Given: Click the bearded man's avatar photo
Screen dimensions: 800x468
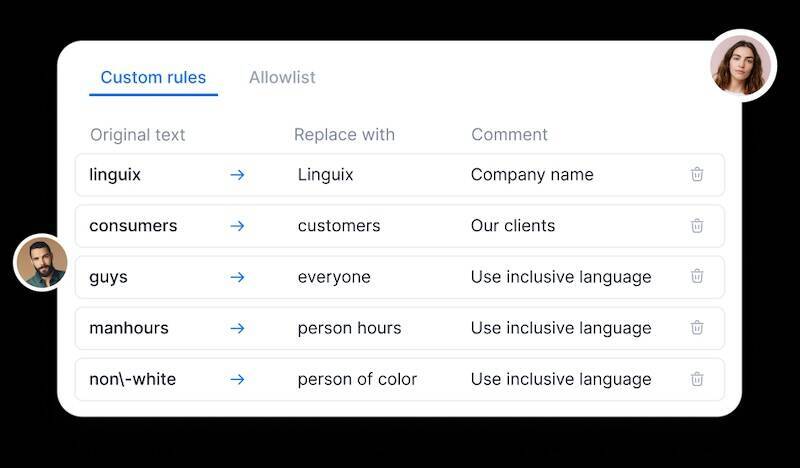Looking at the screenshot, I should pyautogui.click(x=41, y=263).
